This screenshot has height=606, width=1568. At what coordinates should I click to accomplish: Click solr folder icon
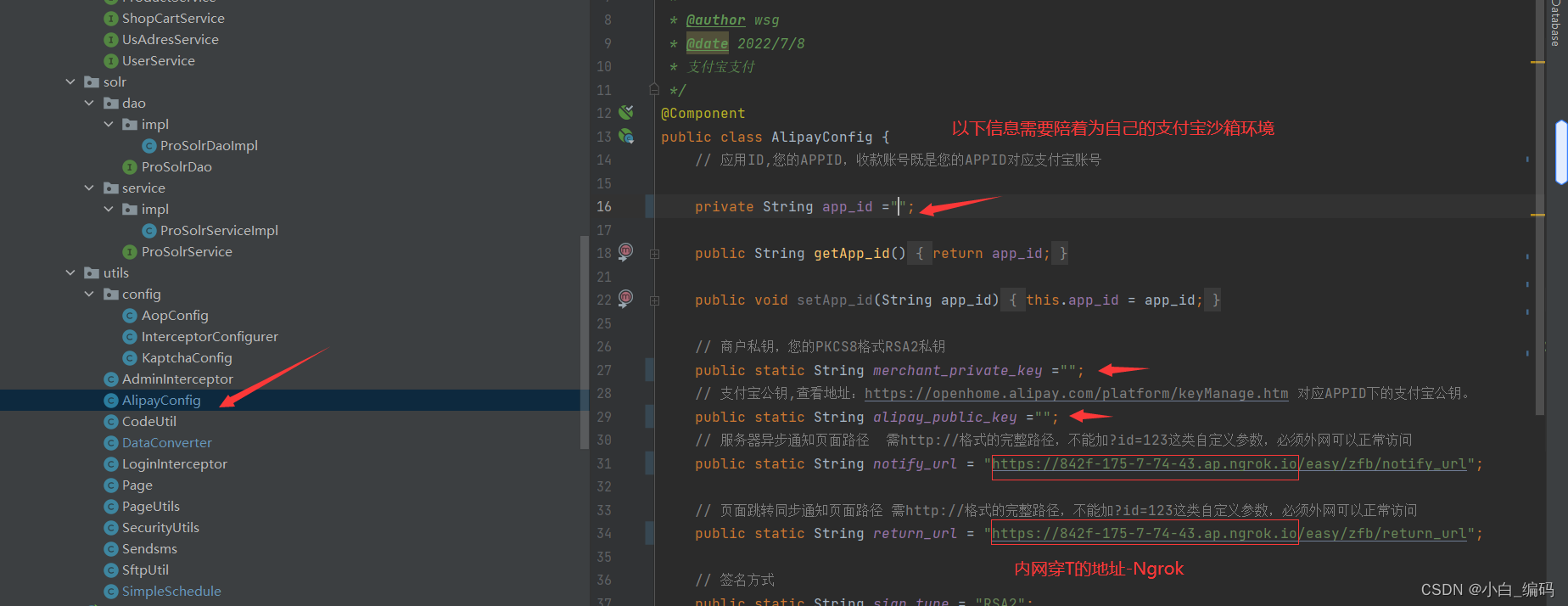tap(92, 82)
